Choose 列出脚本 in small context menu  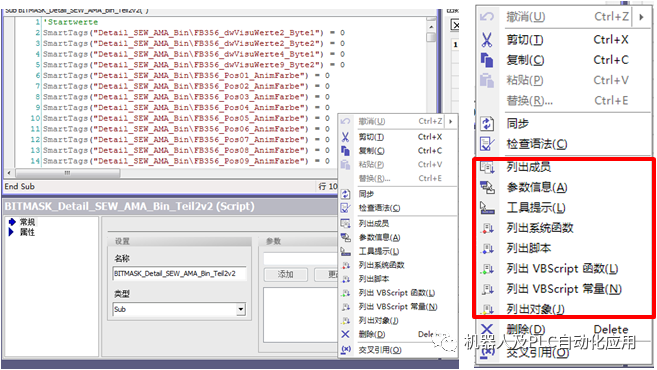click(374, 279)
